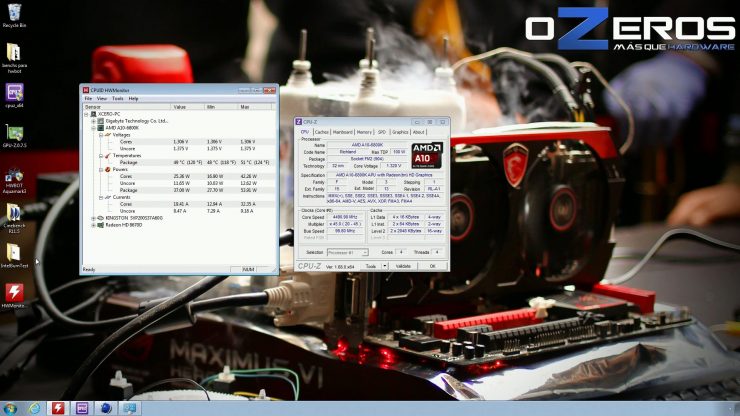Select the Cores row under Voltages
The width and height of the screenshot is (740, 416).
point(179,142)
